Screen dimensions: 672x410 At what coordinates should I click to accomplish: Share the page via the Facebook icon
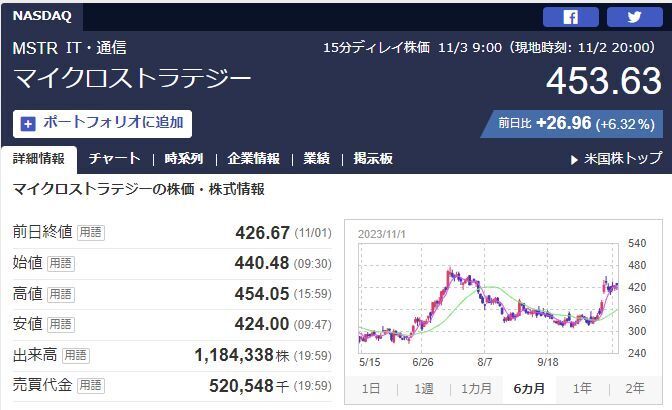click(x=570, y=17)
